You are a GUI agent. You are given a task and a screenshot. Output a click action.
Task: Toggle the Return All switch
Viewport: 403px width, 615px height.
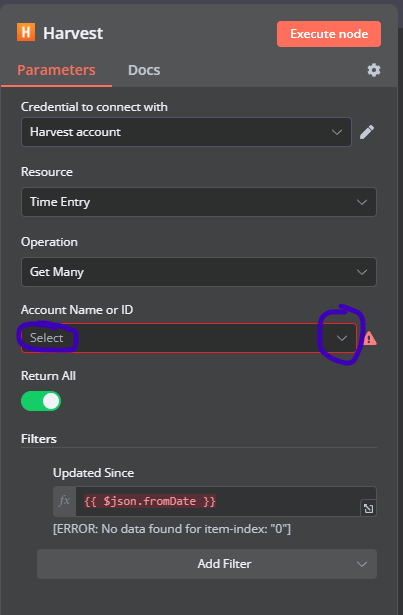pos(41,401)
